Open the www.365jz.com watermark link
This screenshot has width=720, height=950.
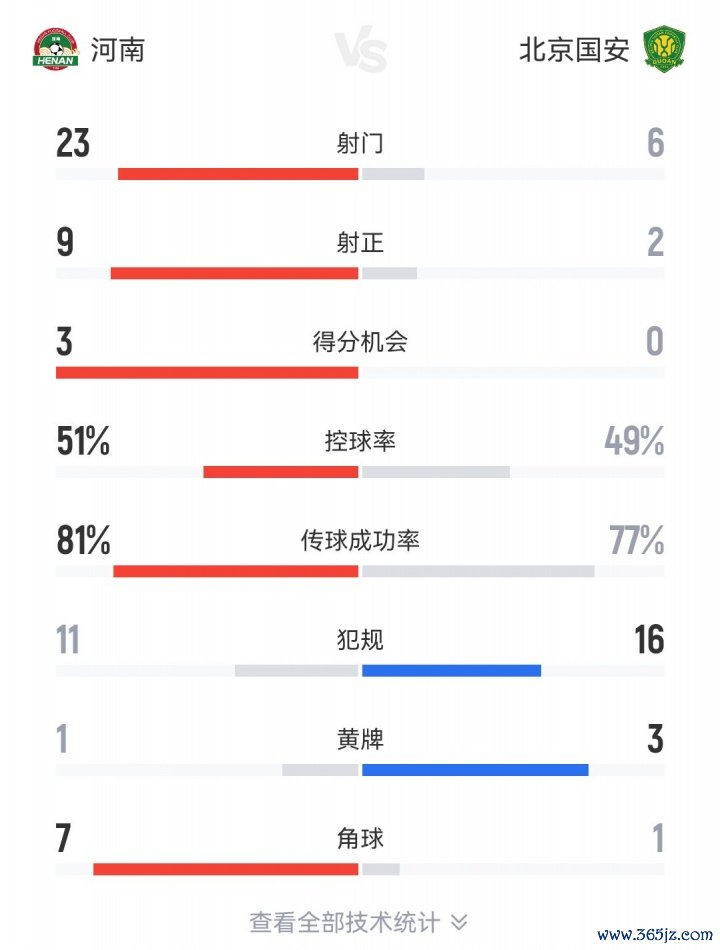[x=655, y=934]
